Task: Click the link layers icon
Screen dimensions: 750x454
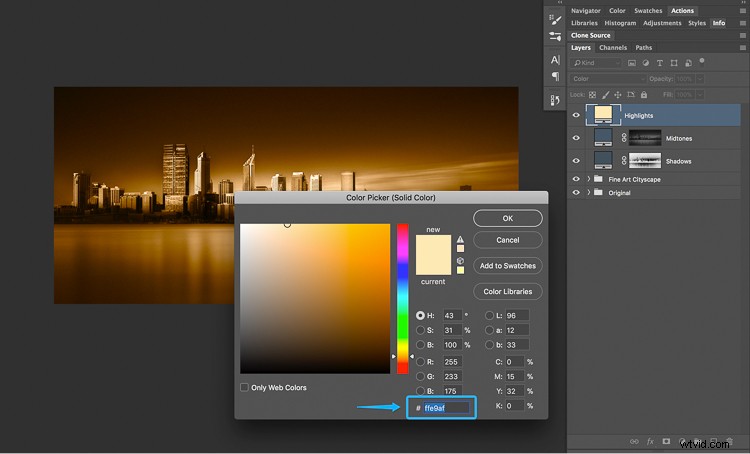Action: (632, 440)
